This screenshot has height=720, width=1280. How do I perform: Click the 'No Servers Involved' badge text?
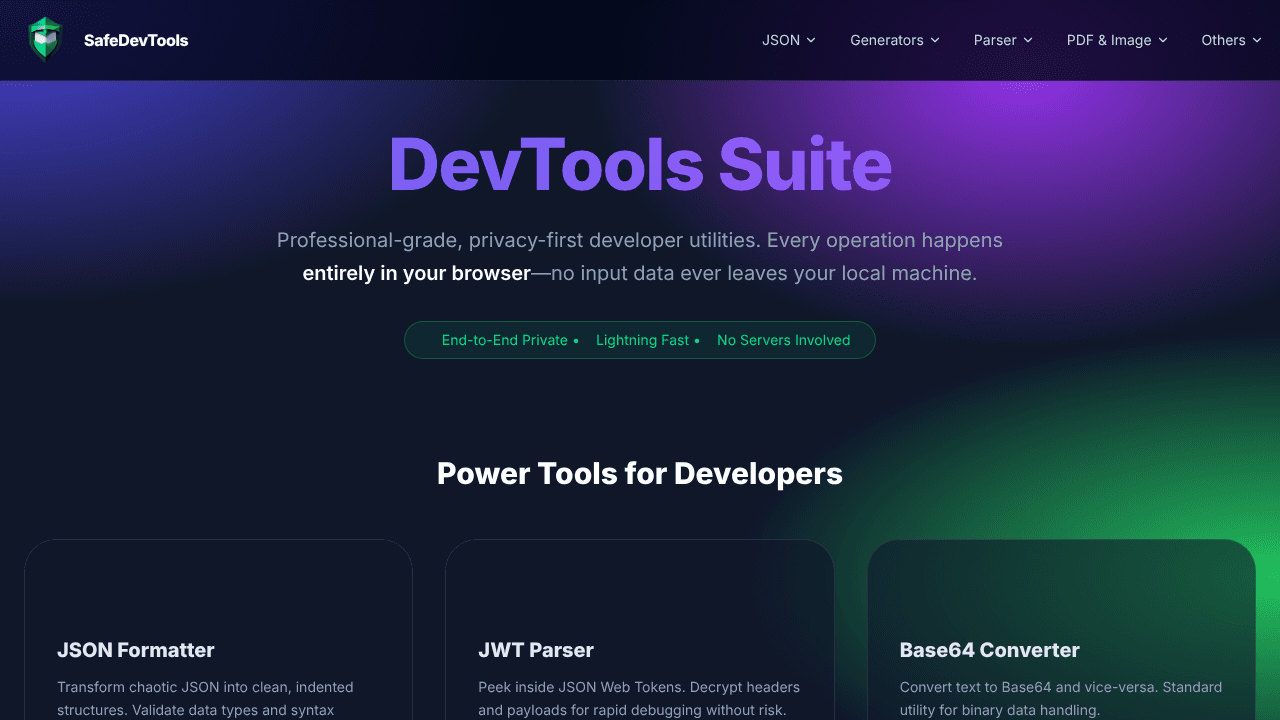coord(784,340)
